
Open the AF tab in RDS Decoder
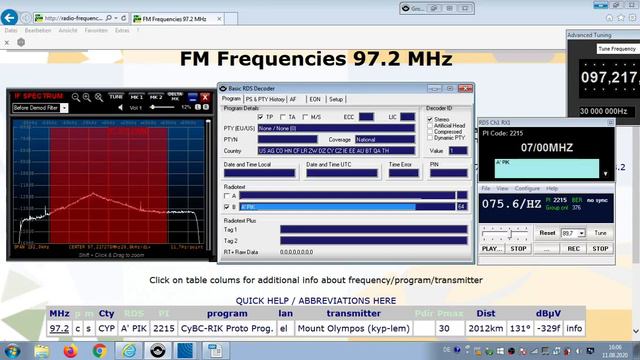point(293,99)
